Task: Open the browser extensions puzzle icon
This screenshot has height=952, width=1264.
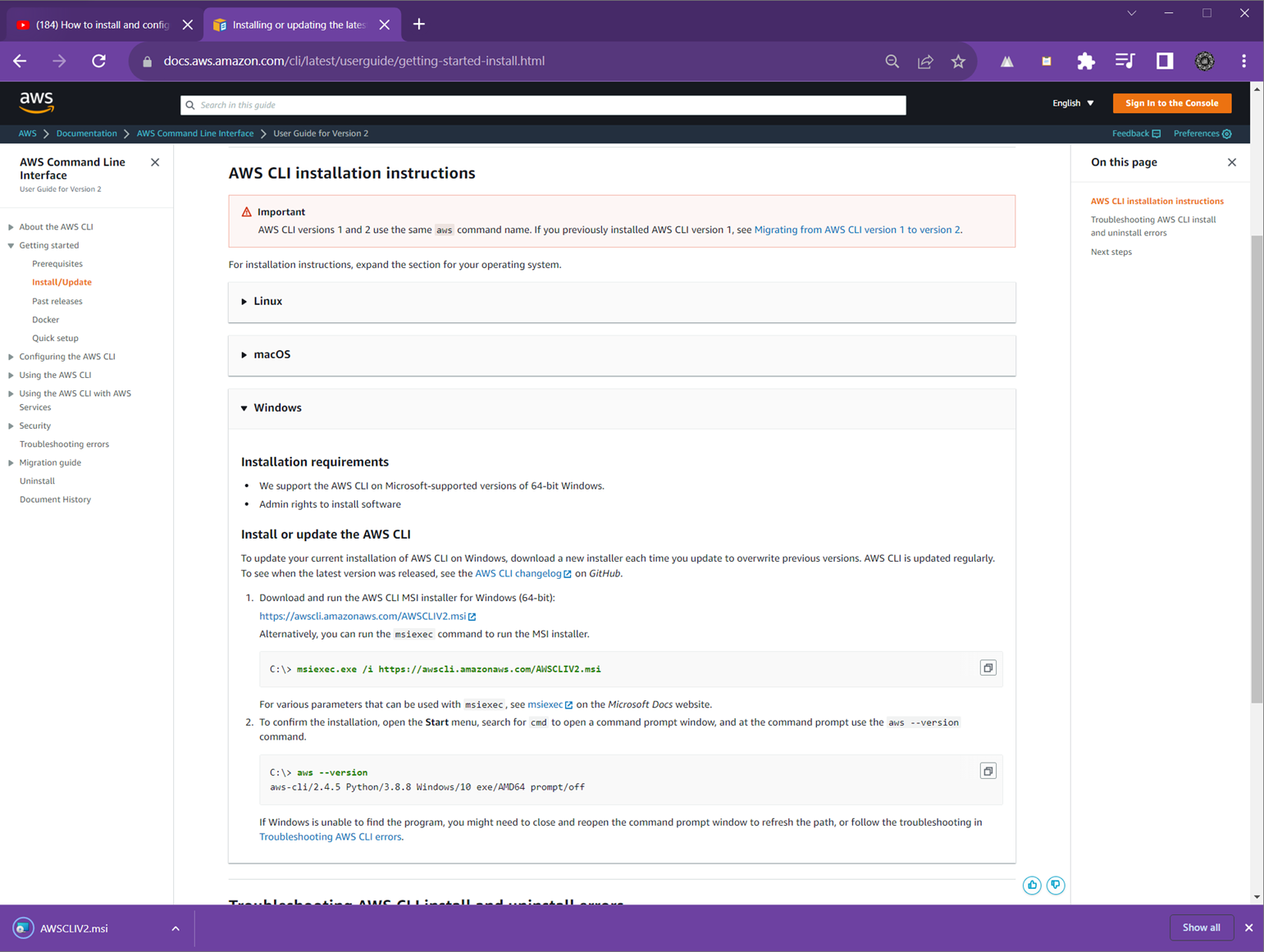Action: [x=1085, y=61]
